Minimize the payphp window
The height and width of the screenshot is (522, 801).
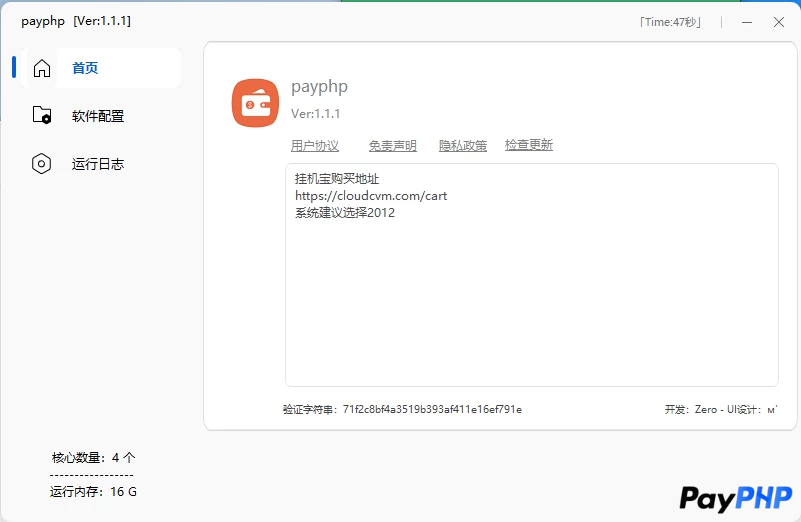[747, 22]
